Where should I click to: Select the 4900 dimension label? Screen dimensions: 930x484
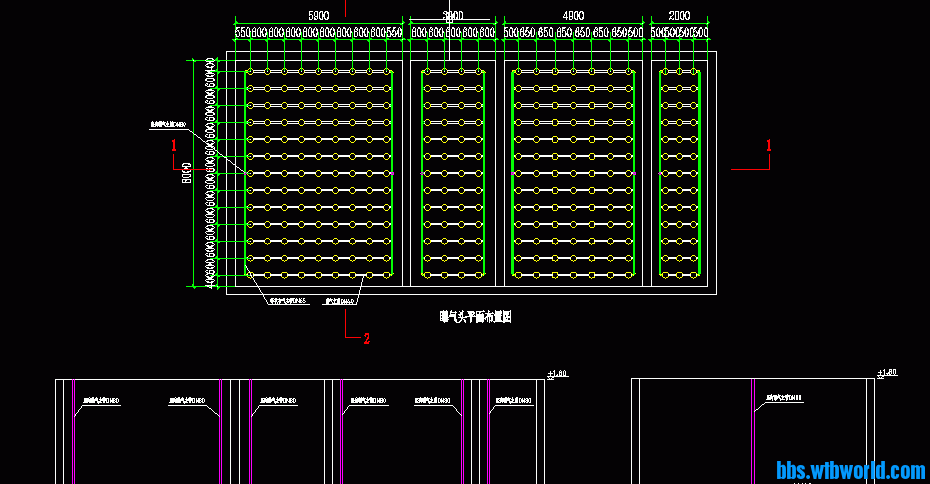(x=573, y=16)
